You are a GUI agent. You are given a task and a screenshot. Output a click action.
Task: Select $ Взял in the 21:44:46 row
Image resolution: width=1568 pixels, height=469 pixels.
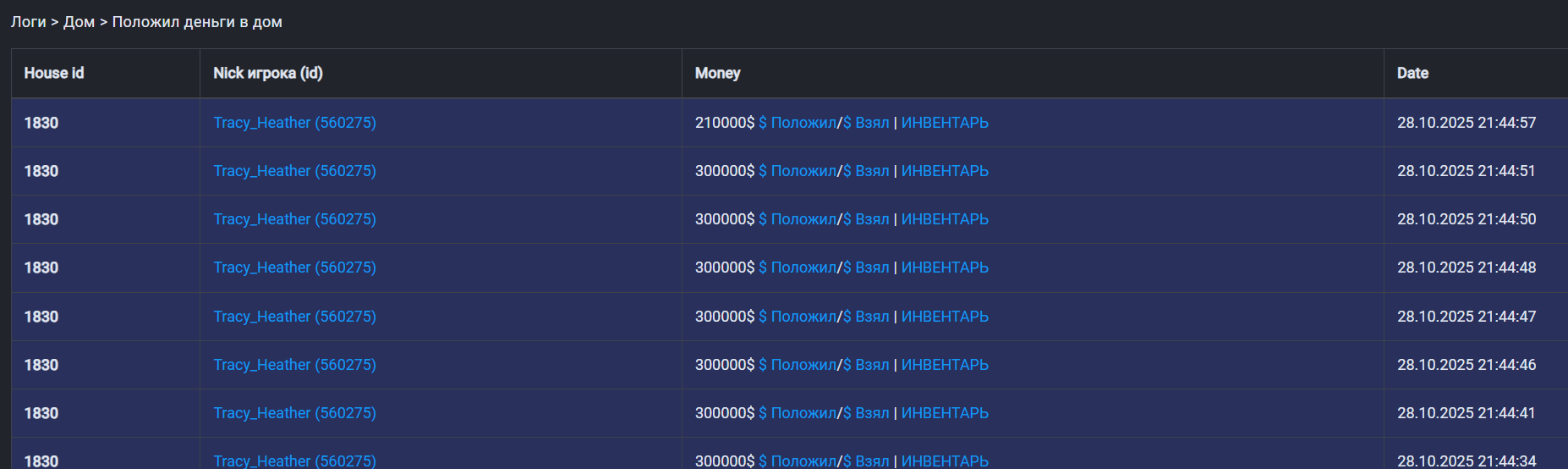click(866, 365)
